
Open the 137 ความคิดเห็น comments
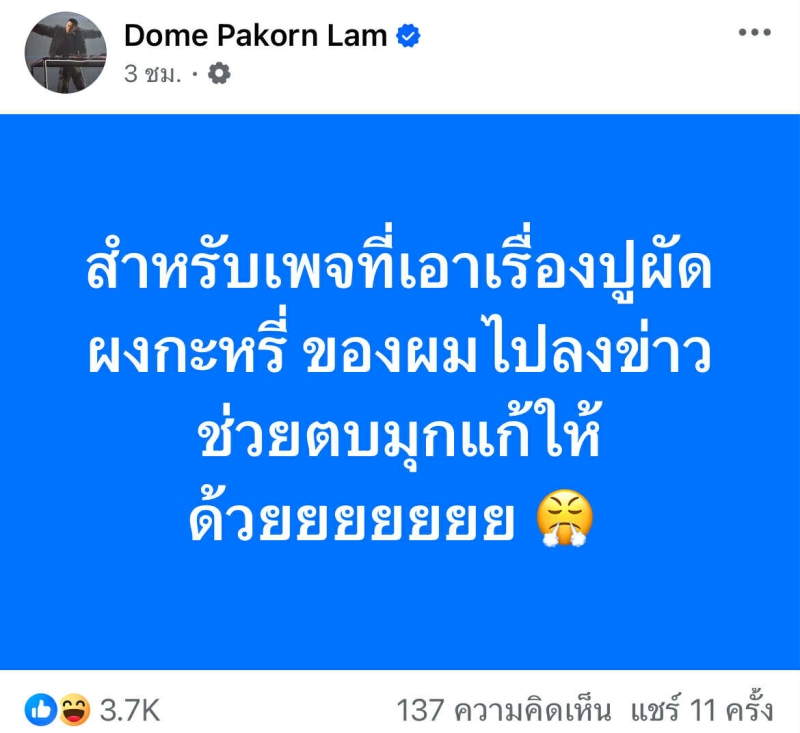[x=504, y=710]
